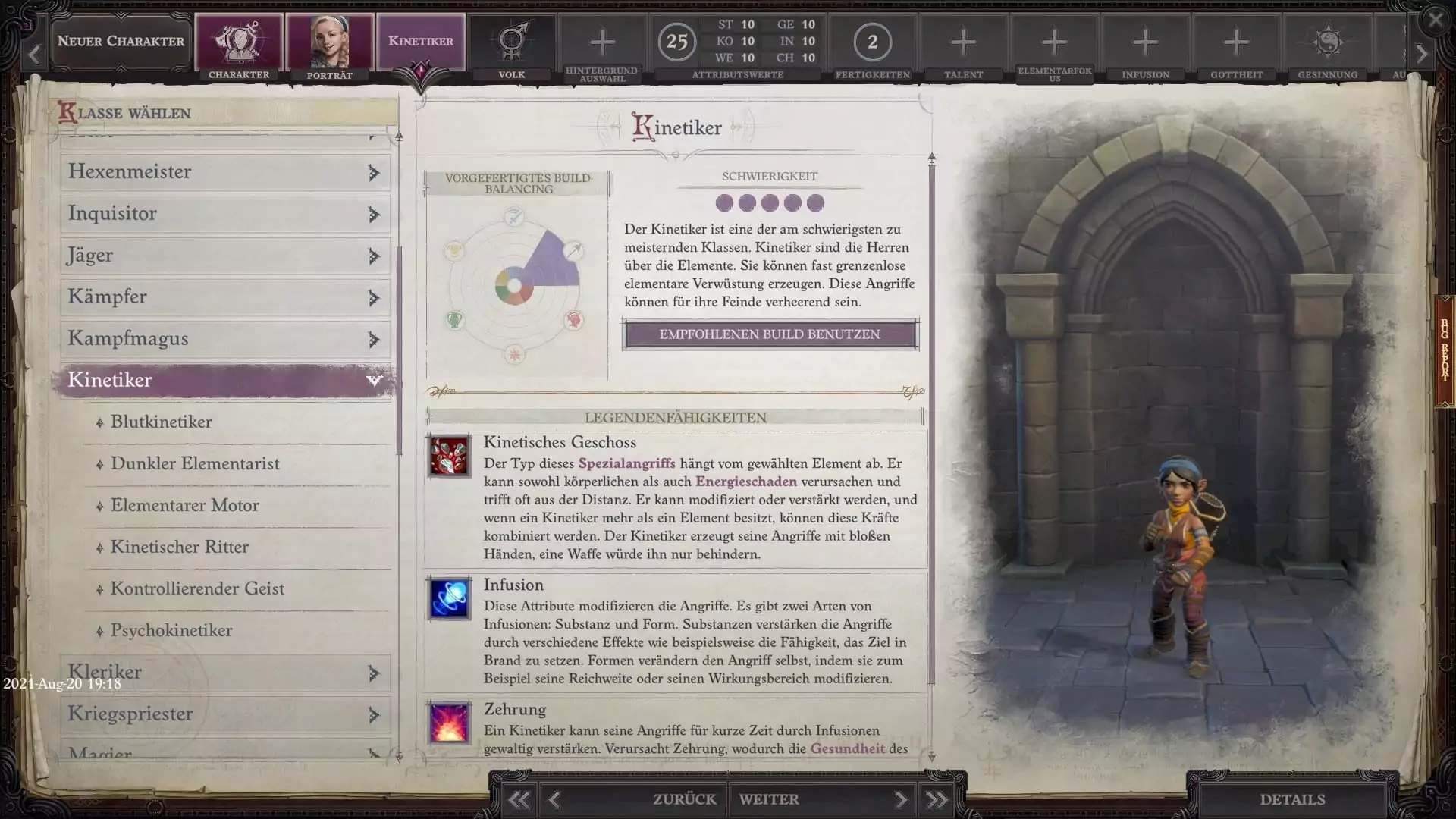Open the Energieschaden glossary link

pyautogui.click(x=746, y=482)
